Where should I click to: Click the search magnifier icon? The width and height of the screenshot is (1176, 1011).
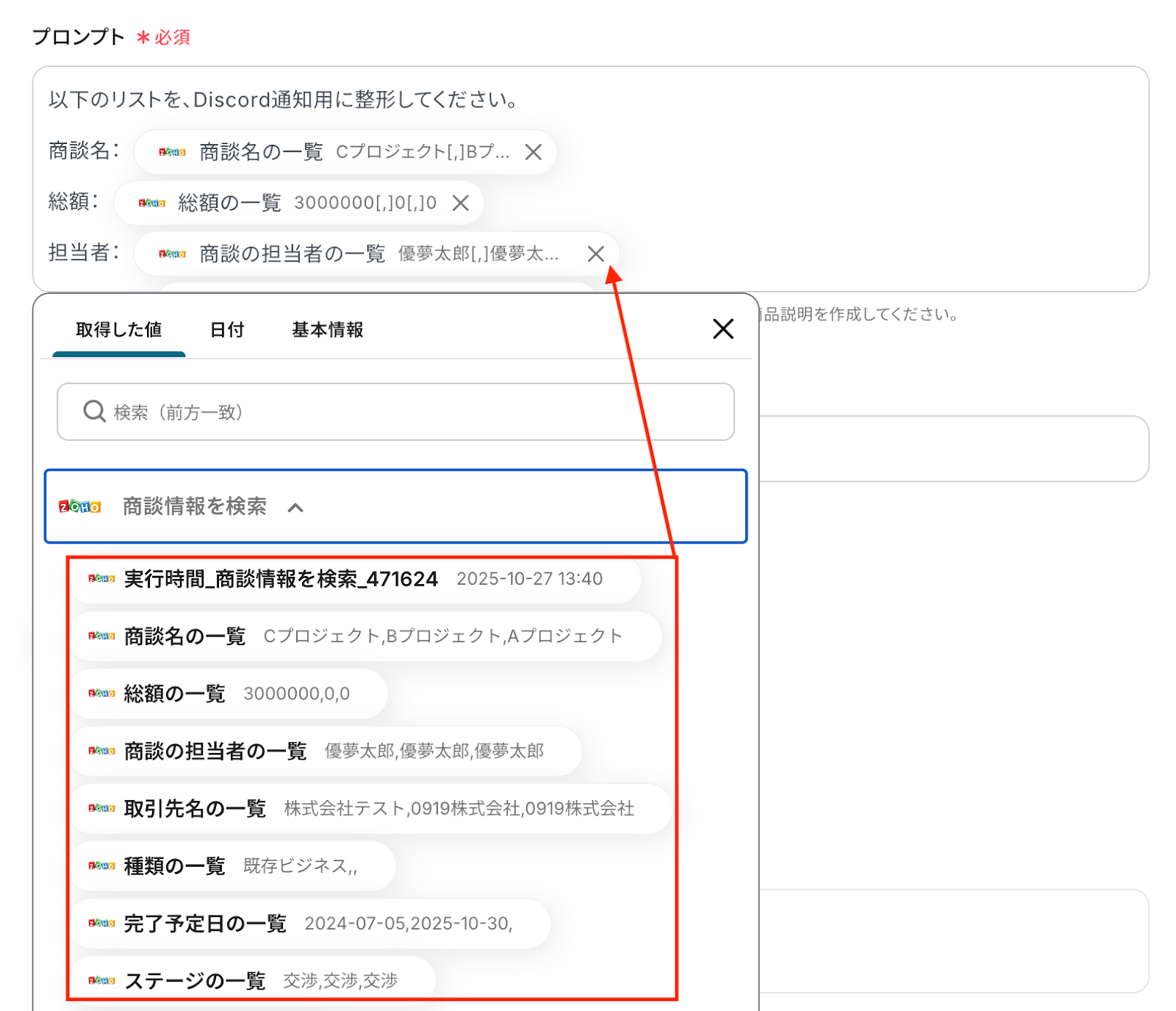[94, 411]
